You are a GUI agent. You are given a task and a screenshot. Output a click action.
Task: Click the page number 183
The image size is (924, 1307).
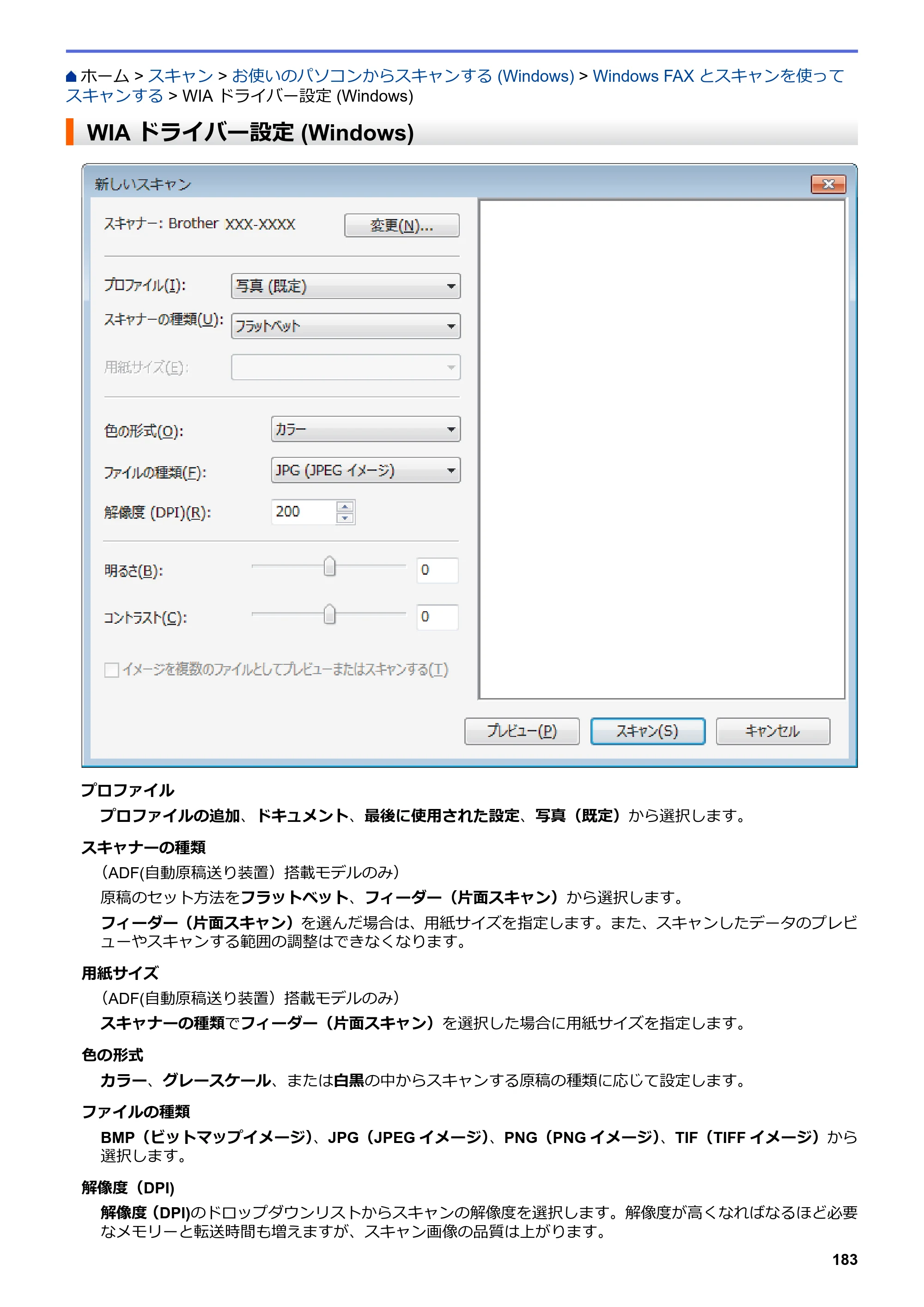(x=845, y=1260)
